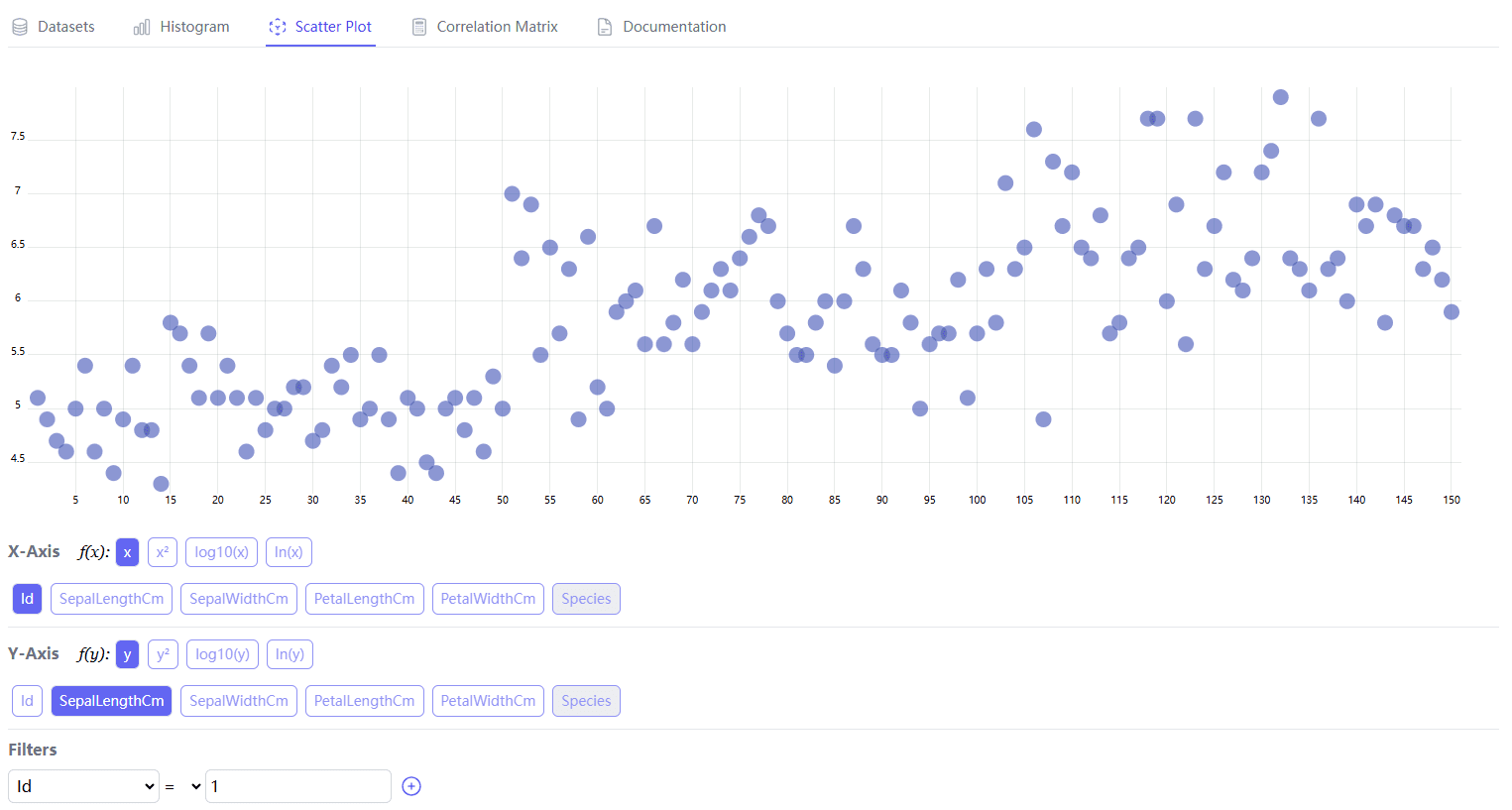Set Y-Axis variable to PetalWidthCm
Screen dimensions: 1512x810
(x=488, y=701)
